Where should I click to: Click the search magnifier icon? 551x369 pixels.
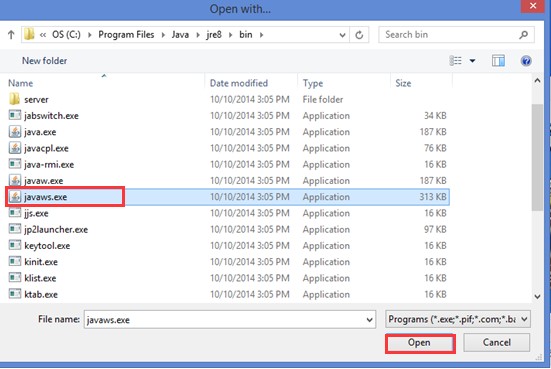524,35
